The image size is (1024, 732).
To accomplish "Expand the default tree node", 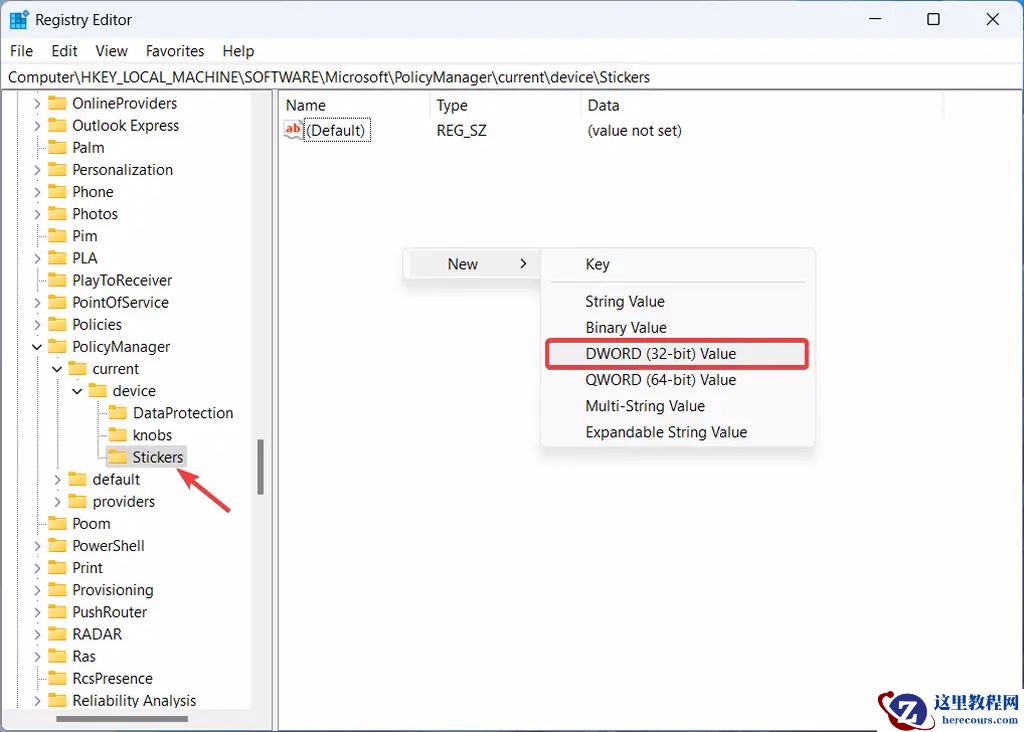I will 57,480.
